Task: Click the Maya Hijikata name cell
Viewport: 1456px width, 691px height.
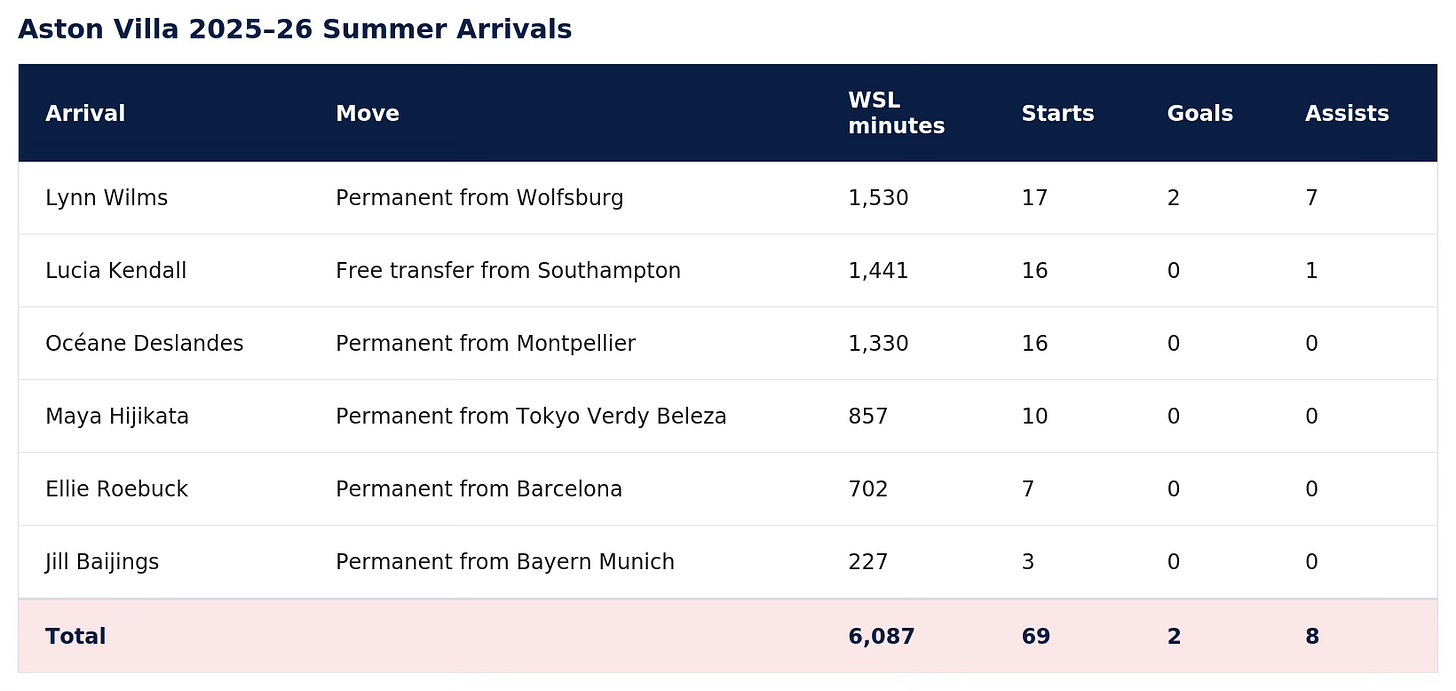Action: pos(117,417)
